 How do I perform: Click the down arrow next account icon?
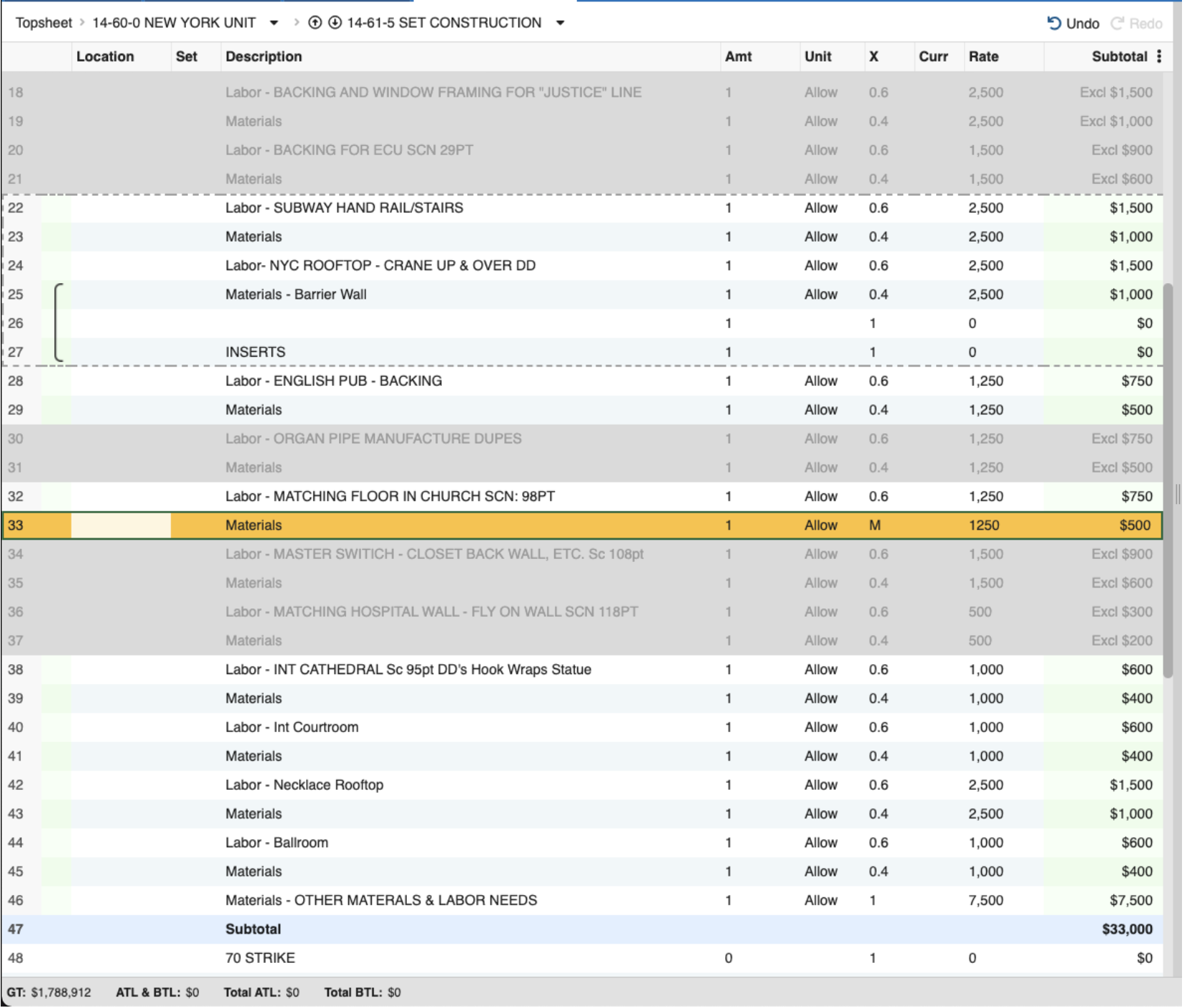coord(335,23)
